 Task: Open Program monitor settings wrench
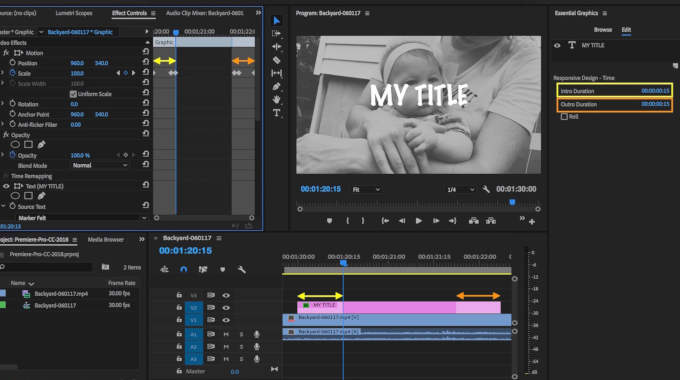486,189
